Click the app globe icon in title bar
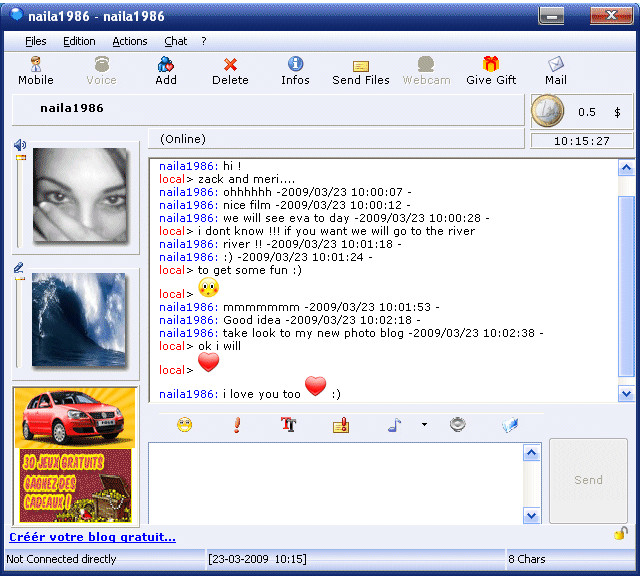Screen dimensions: 640x576 [17, 14]
